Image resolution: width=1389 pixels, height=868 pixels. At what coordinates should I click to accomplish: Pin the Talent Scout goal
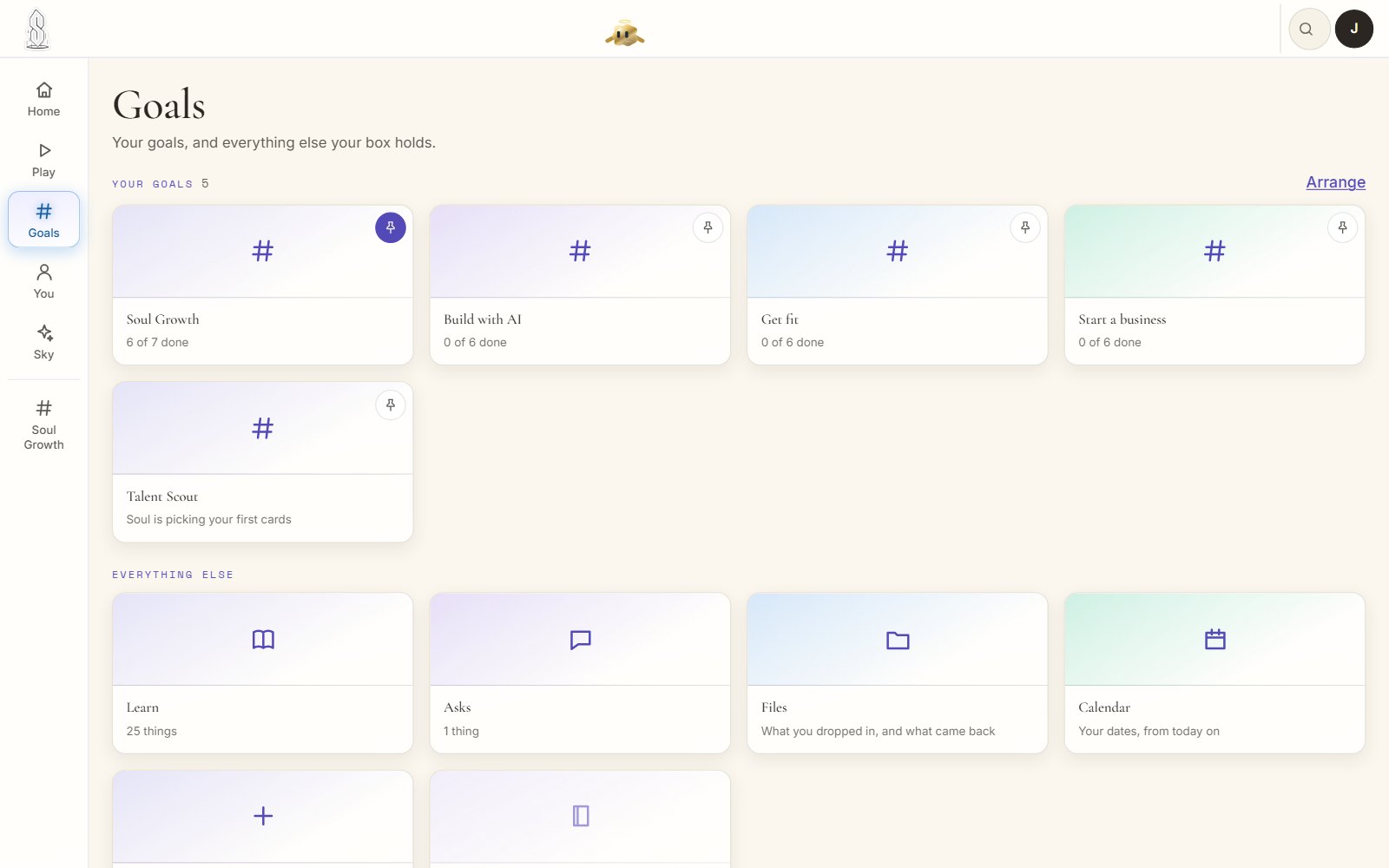(391, 404)
